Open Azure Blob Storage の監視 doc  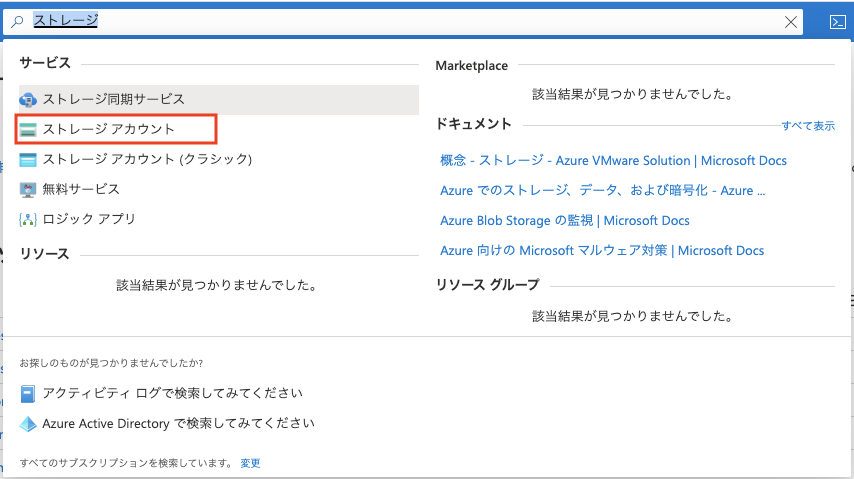(x=565, y=221)
